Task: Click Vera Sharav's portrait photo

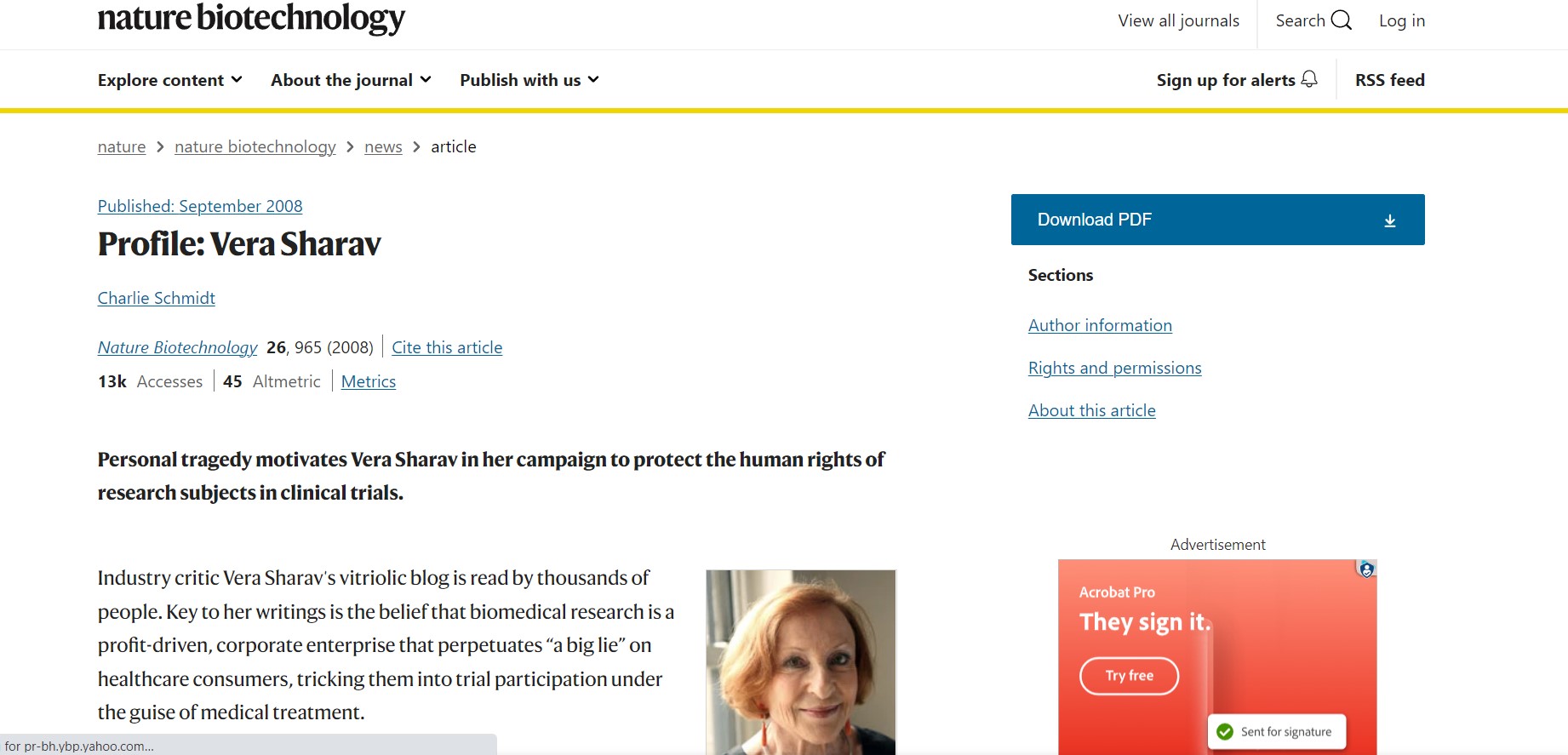Action: click(800, 661)
